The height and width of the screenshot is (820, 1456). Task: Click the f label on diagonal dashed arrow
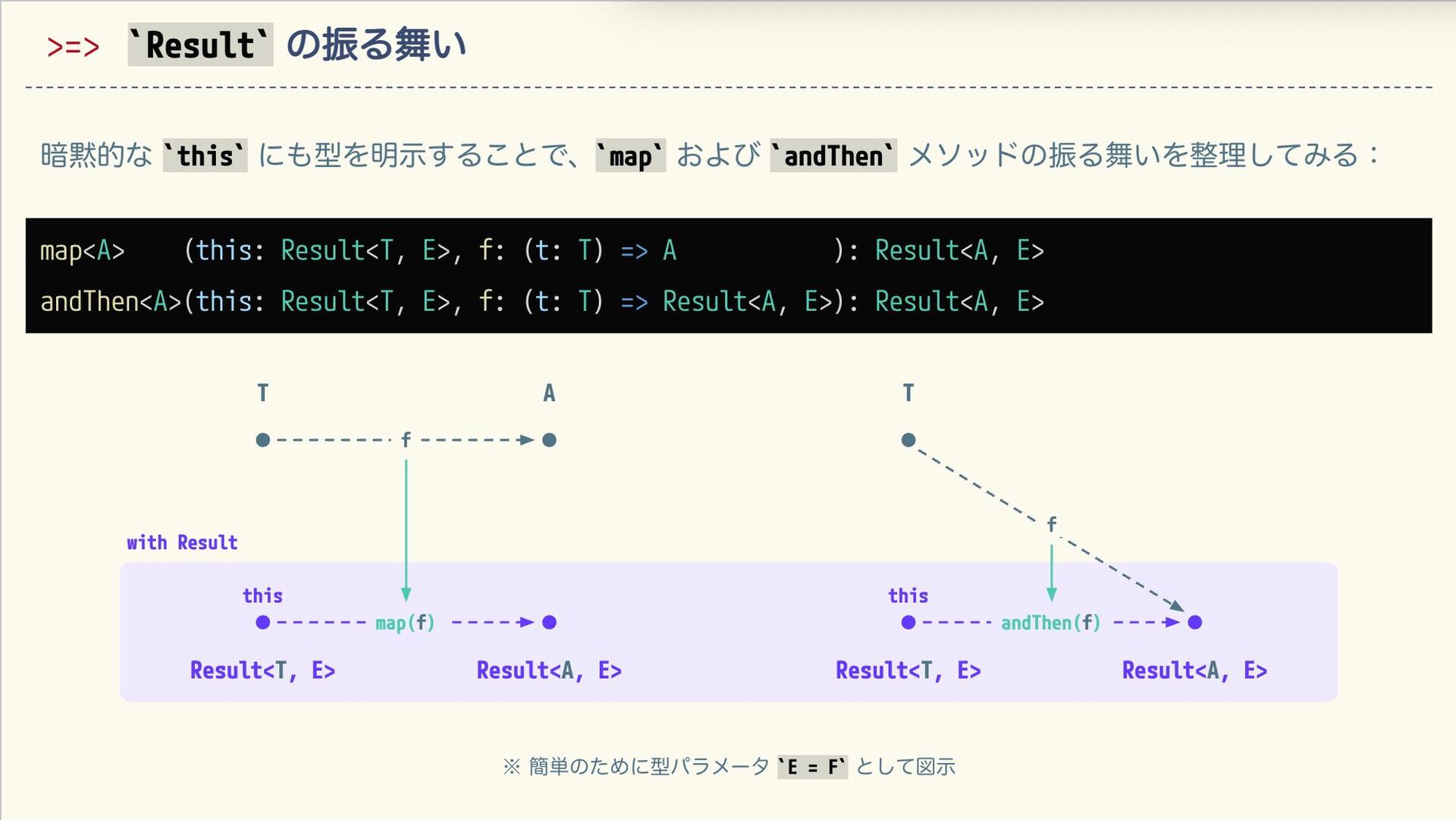click(1052, 524)
